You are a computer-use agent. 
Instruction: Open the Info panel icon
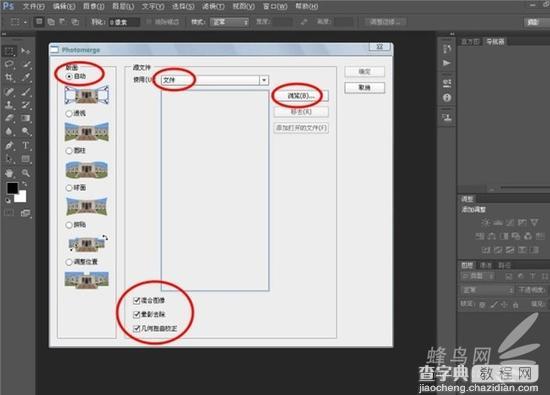coord(447,98)
